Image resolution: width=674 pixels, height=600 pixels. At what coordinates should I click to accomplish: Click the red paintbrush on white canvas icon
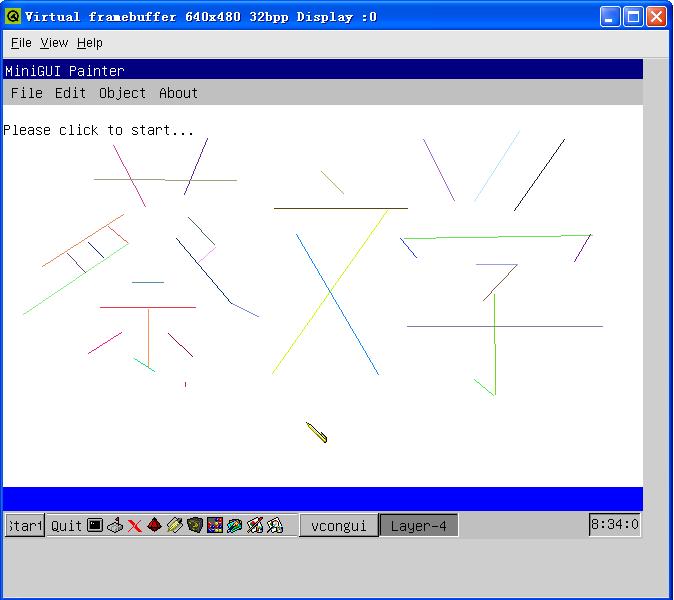click(x=254, y=525)
